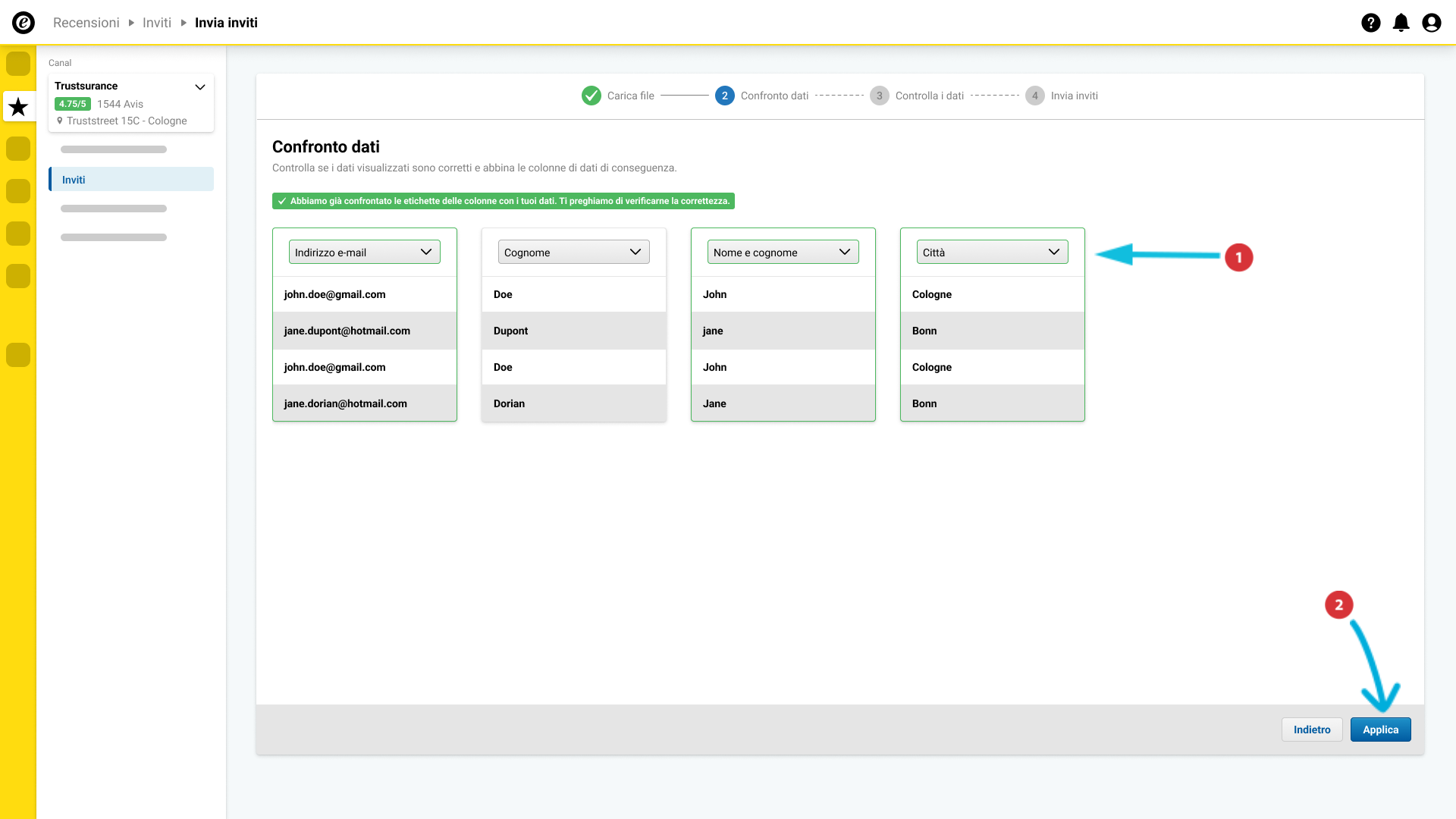Click the green checkmark Carica file step
1456x819 pixels.
591,96
